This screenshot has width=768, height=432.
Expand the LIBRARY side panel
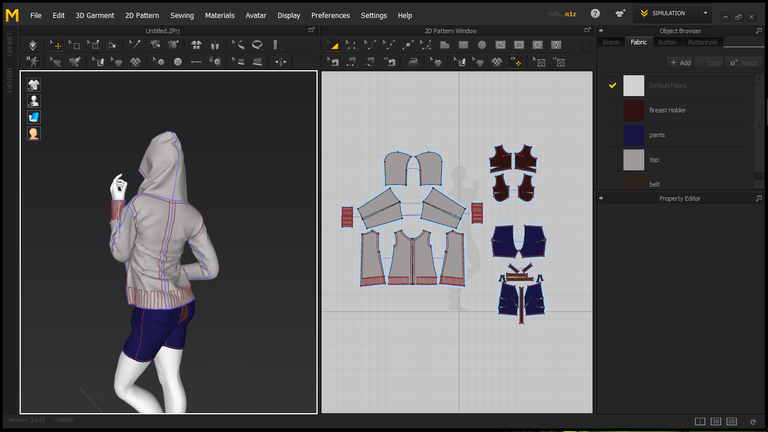(9, 45)
